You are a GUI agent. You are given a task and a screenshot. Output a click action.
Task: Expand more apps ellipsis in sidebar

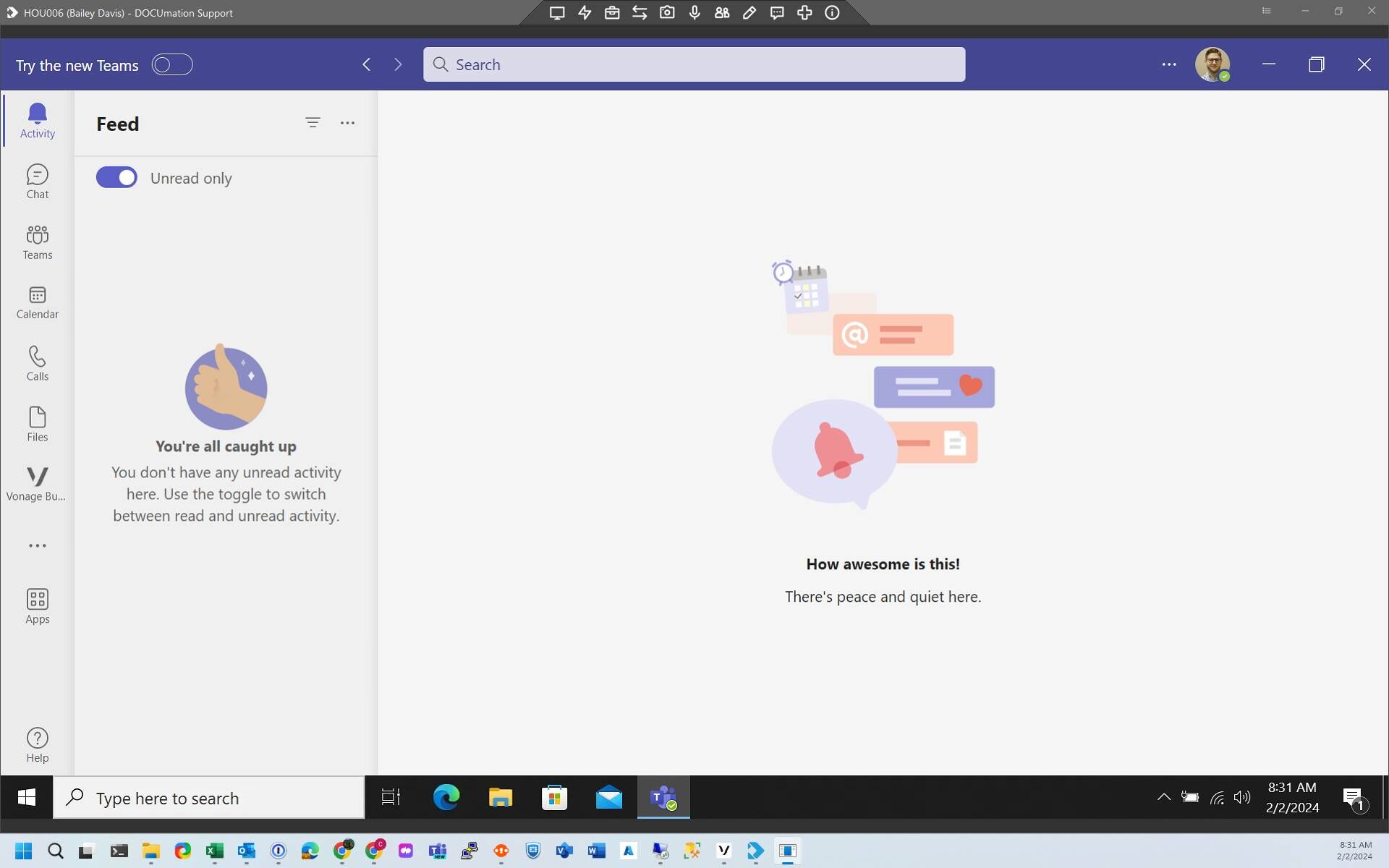(x=37, y=545)
